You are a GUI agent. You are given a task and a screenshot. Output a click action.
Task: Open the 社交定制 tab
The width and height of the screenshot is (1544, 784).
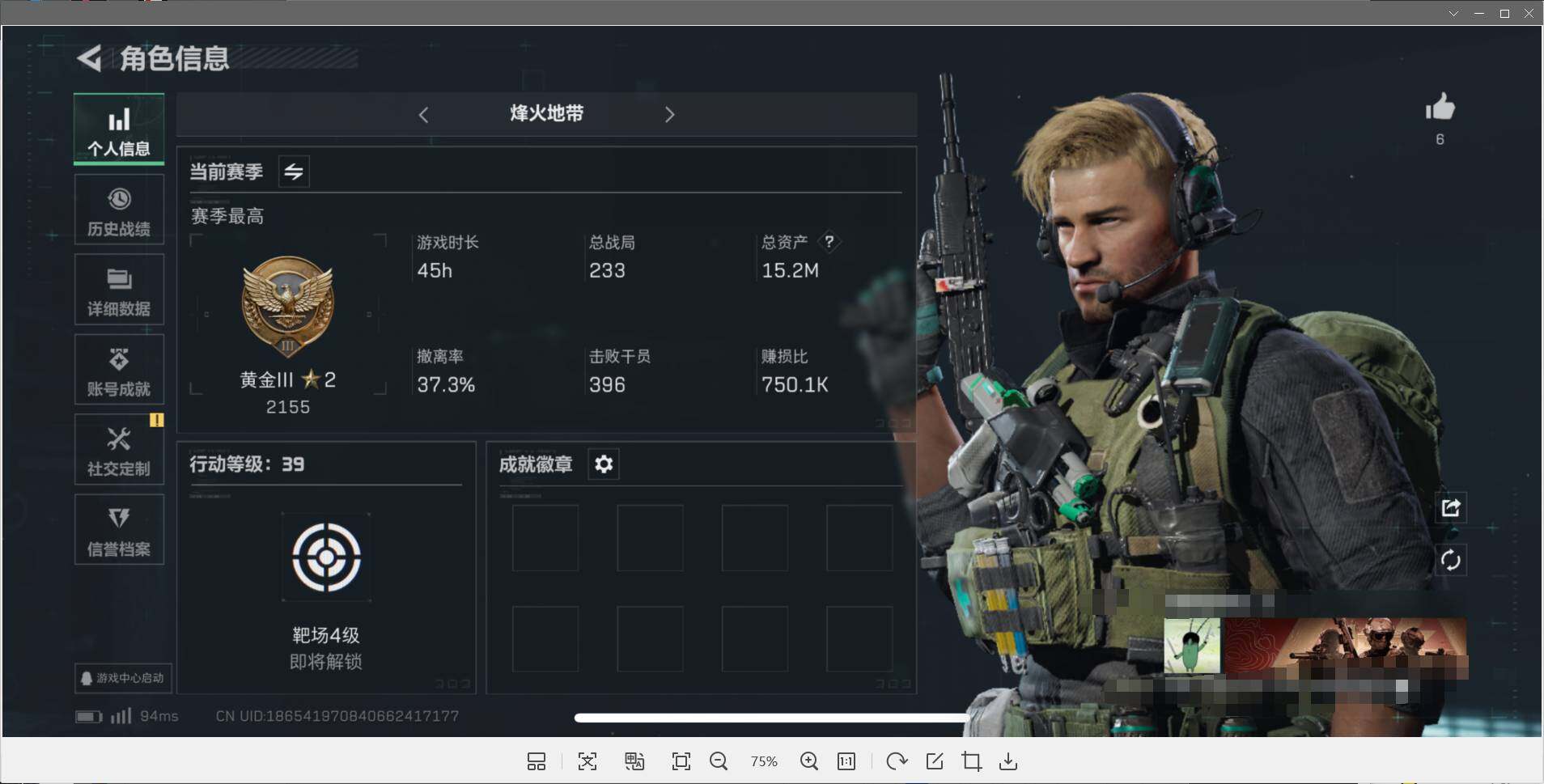[119, 450]
